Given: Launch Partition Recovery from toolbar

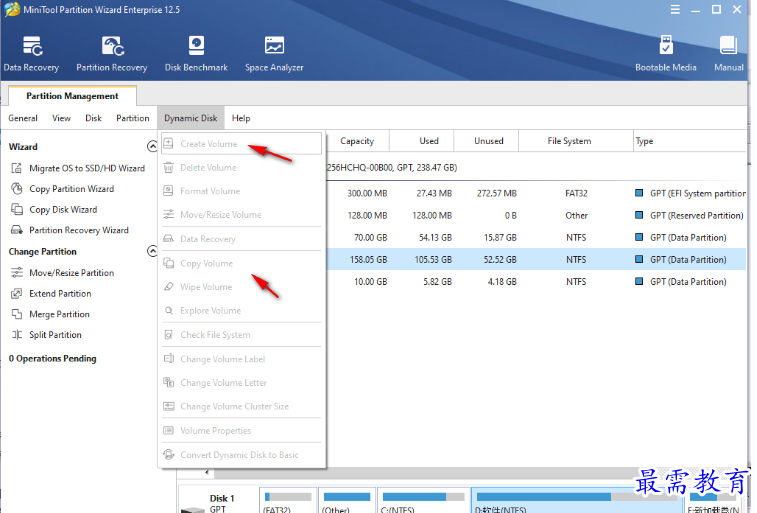Looking at the screenshot, I should click(112, 54).
